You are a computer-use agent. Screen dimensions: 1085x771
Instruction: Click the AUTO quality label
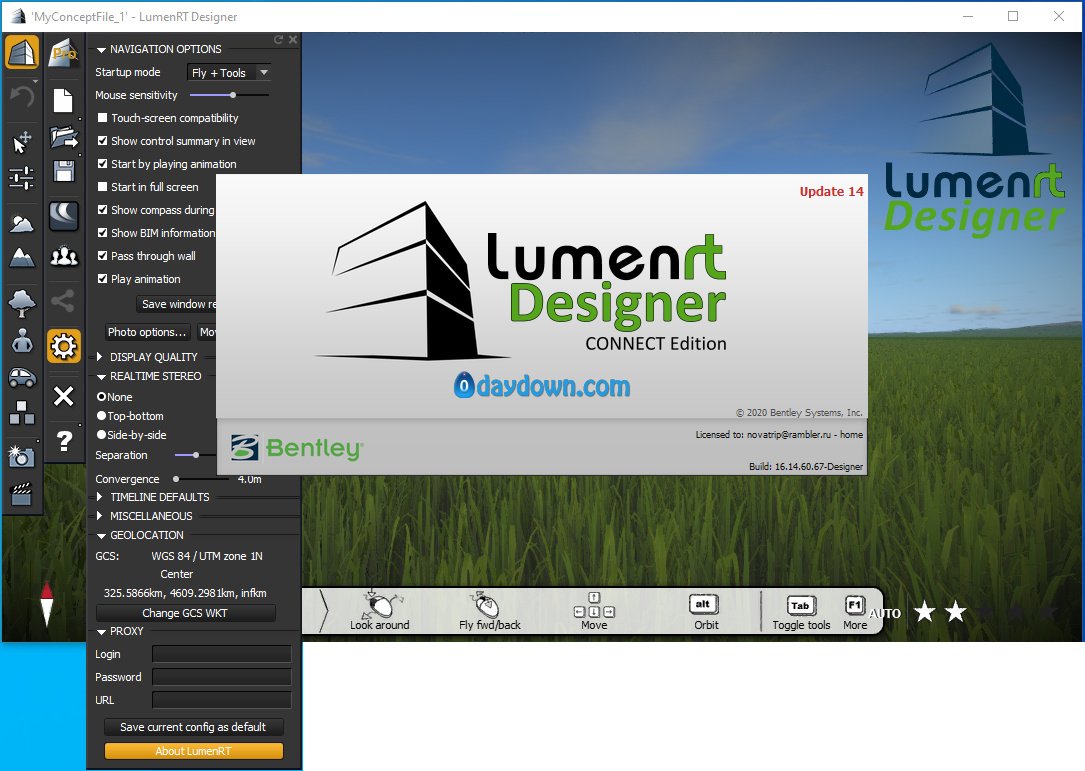pyautogui.click(x=885, y=613)
